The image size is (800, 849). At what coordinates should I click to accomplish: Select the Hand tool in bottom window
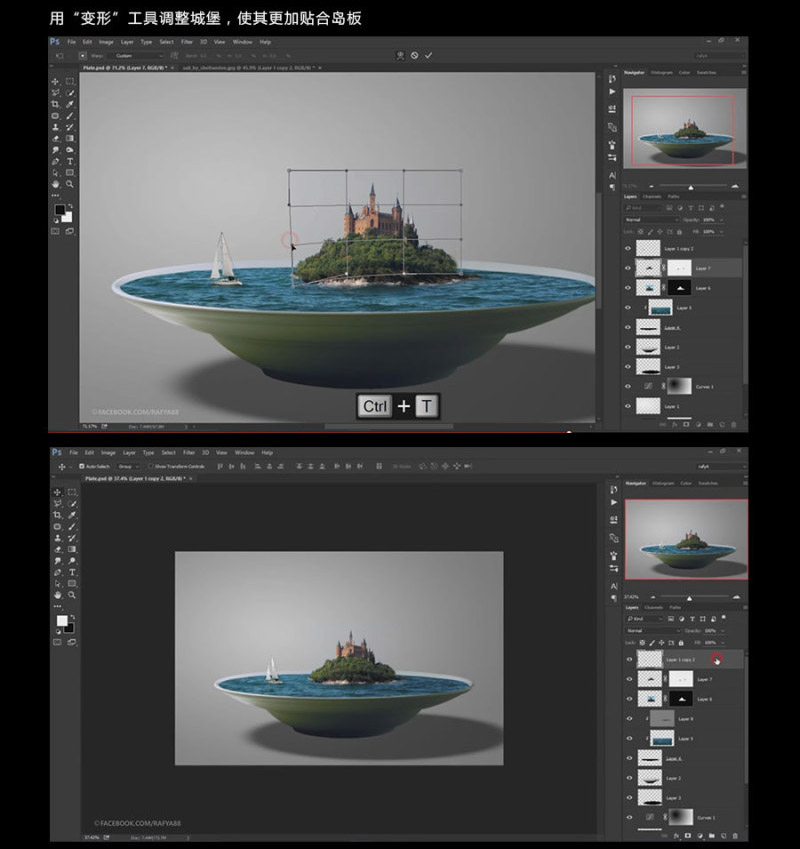tap(57, 595)
